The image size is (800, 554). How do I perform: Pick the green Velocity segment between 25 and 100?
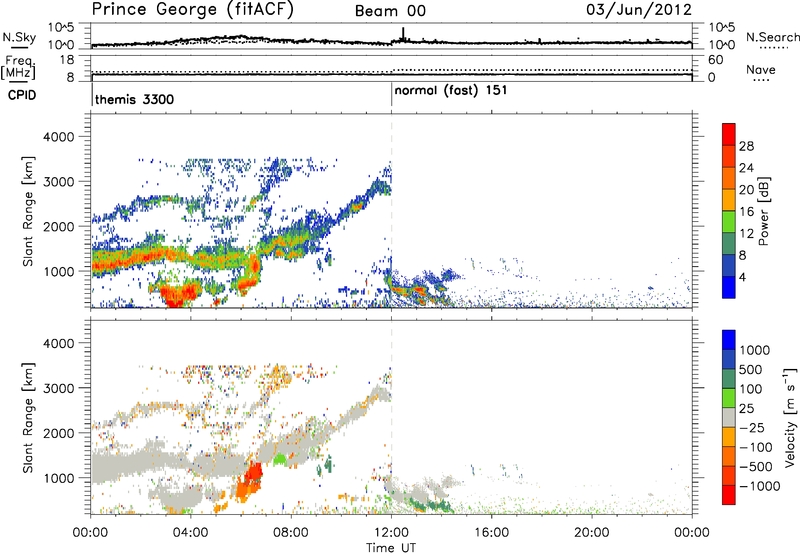(x=729, y=398)
